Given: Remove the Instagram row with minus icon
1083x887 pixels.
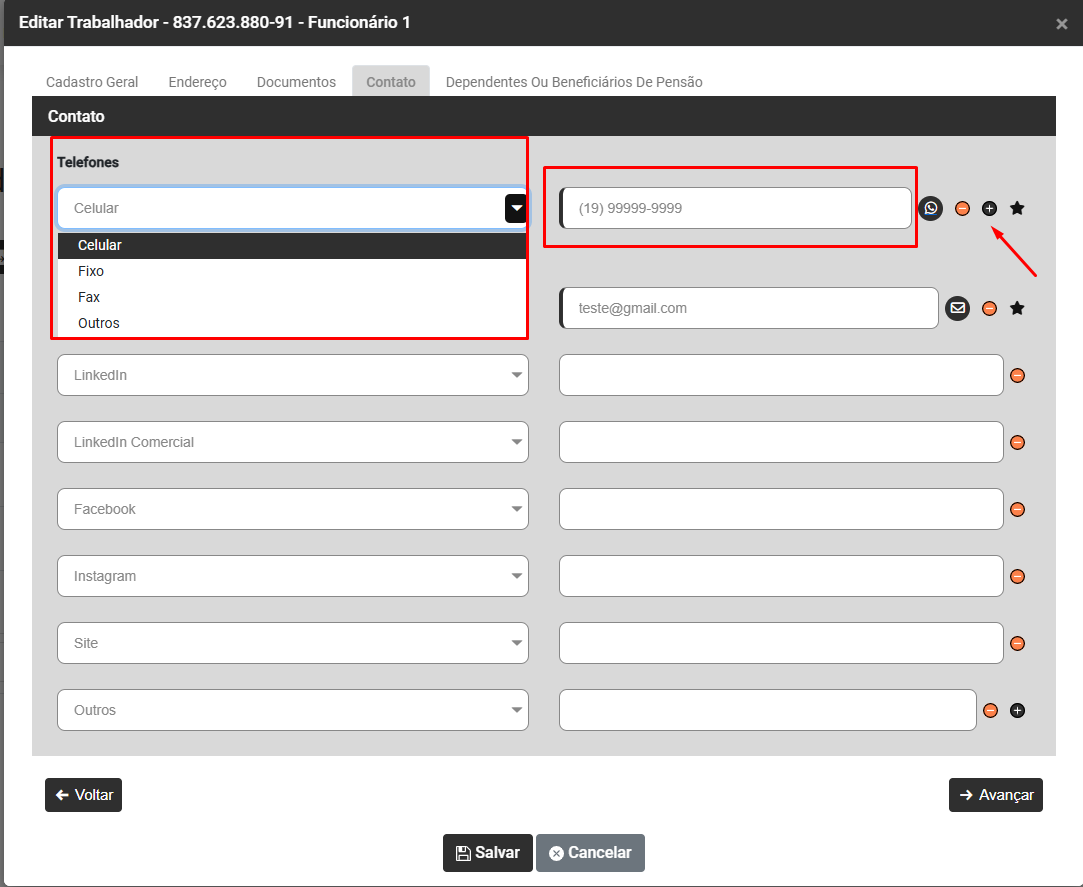Looking at the screenshot, I should 1017,576.
